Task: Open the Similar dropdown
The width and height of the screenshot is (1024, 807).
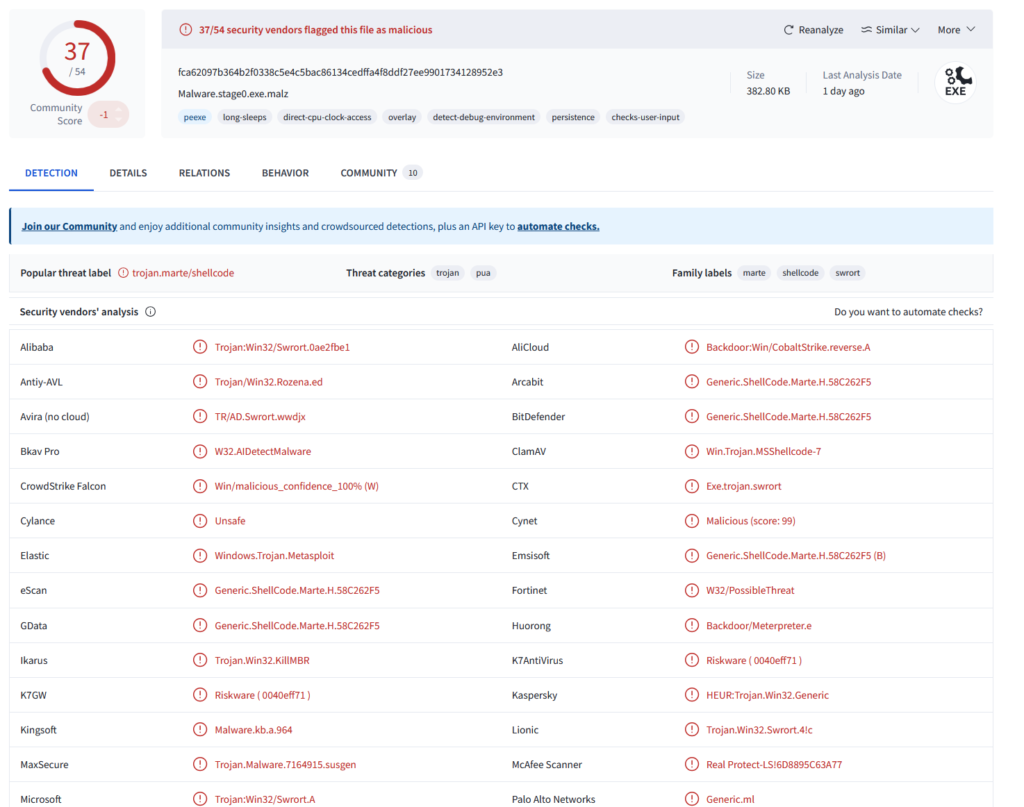Action: 890,30
